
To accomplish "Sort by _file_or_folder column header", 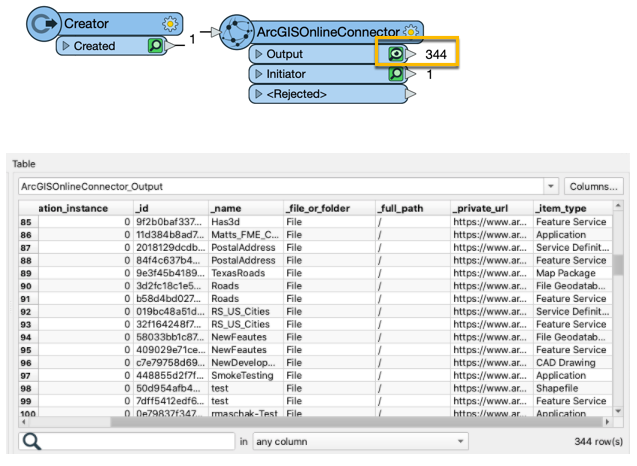I will [x=329, y=208].
